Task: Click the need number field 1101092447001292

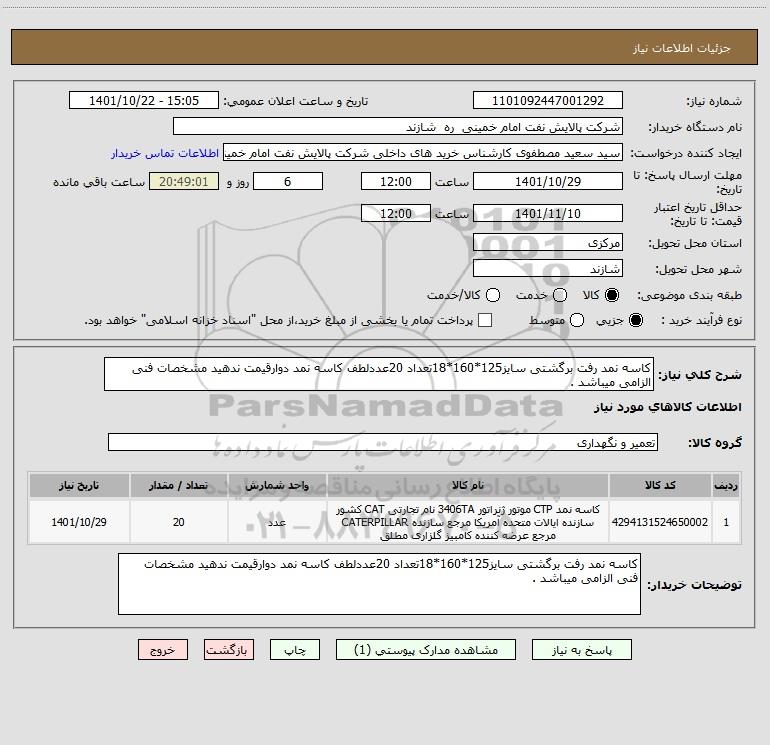Action: tap(548, 100)
